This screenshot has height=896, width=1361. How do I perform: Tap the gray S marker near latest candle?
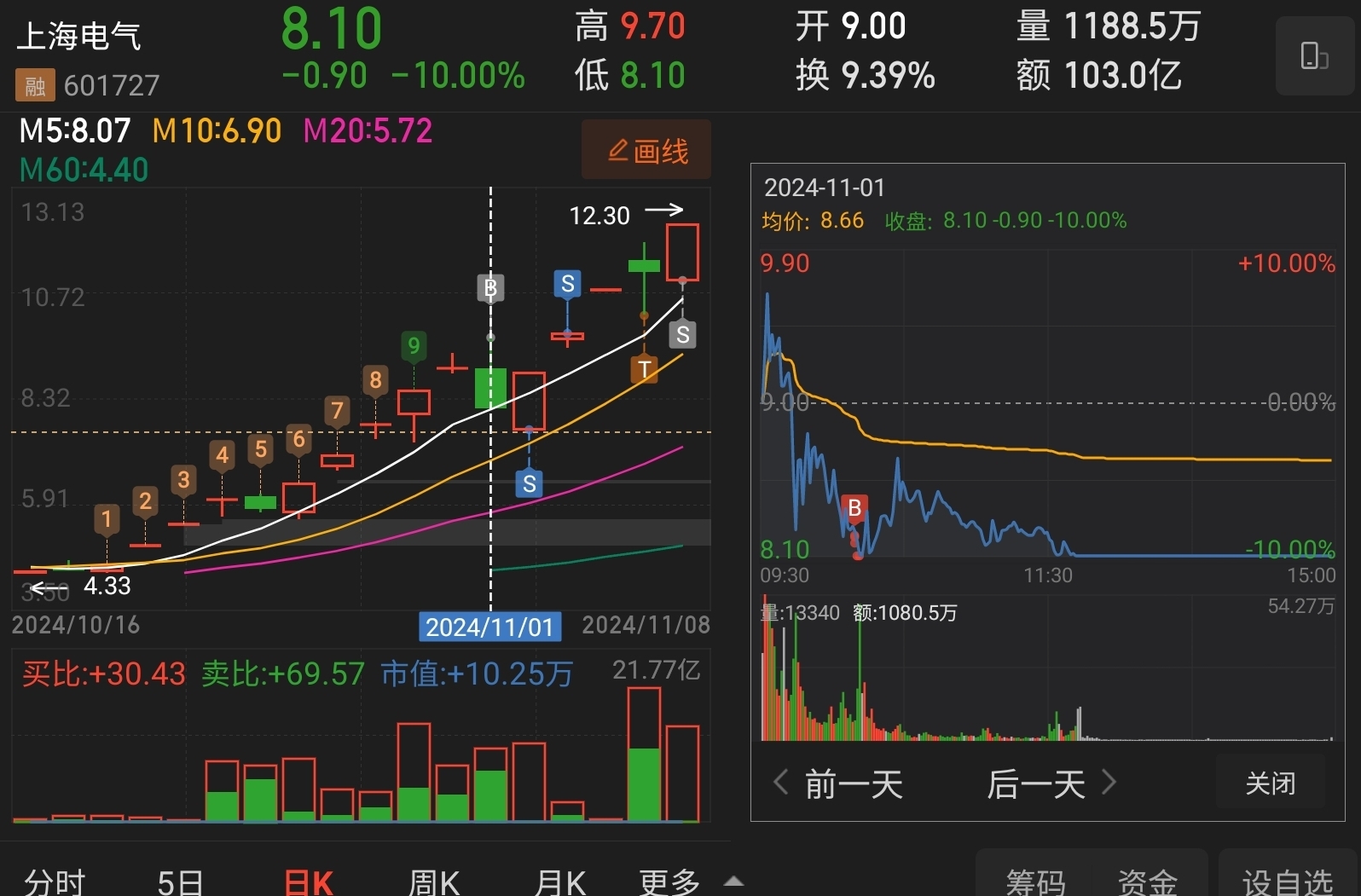point(682,334)
